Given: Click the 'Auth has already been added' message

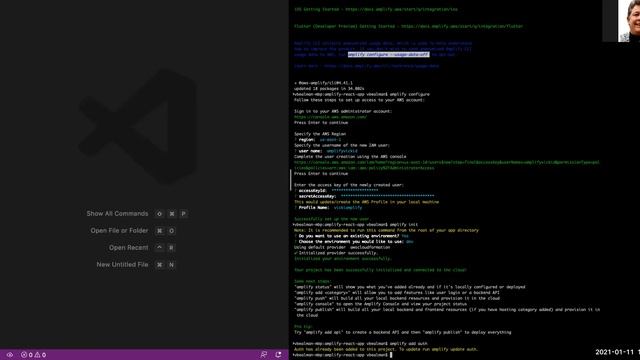Looking at the screenshot, I should coord(386,349).
